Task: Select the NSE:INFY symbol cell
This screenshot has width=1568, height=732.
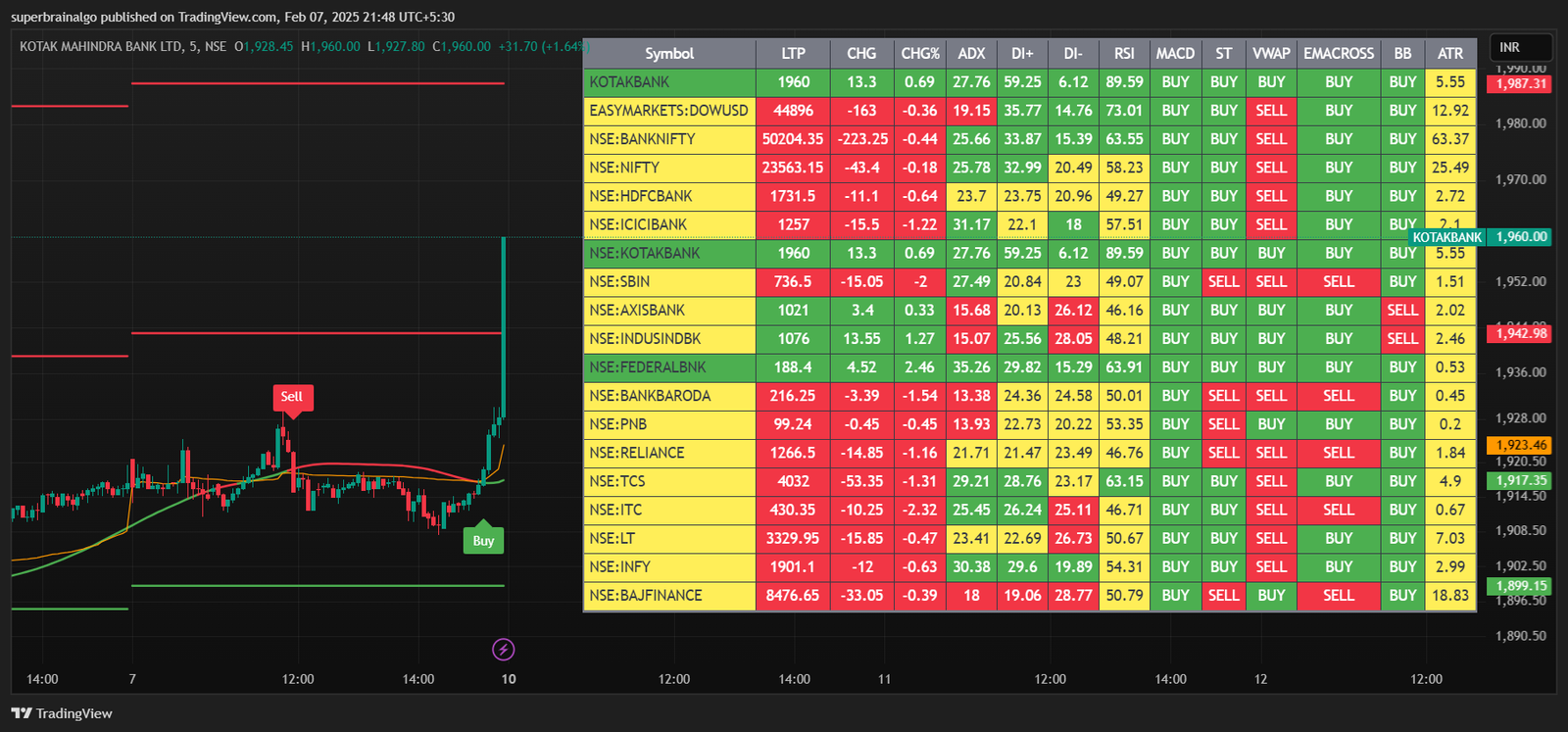Action: pos(669,566)
